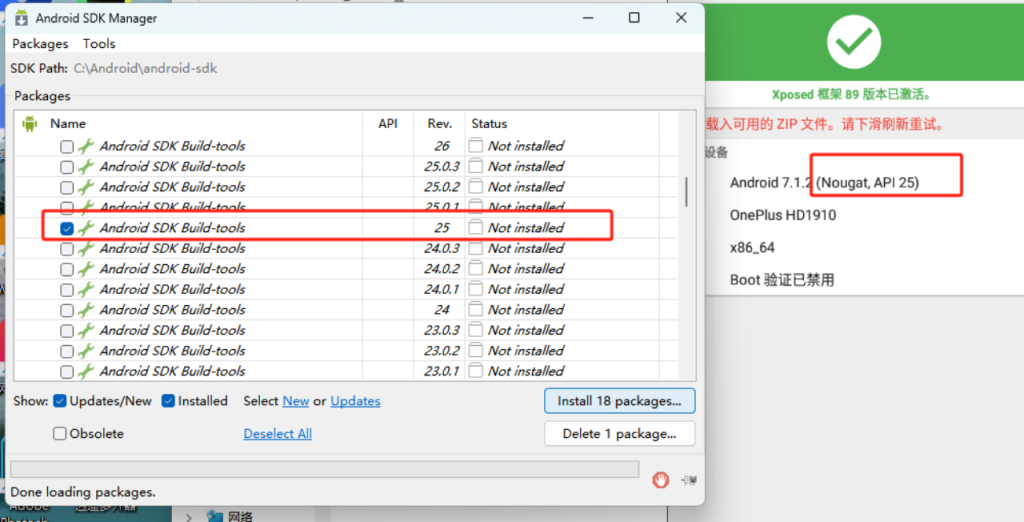The image size is (1024, 522).
Task: Toggle the Installed show filter
Action: 168,401
